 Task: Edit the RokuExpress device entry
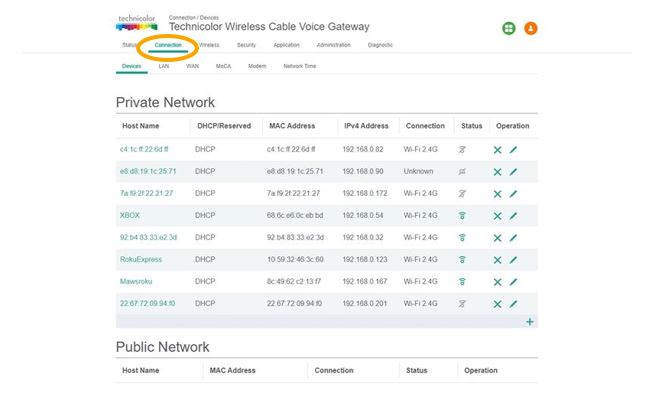pos(513,259)
